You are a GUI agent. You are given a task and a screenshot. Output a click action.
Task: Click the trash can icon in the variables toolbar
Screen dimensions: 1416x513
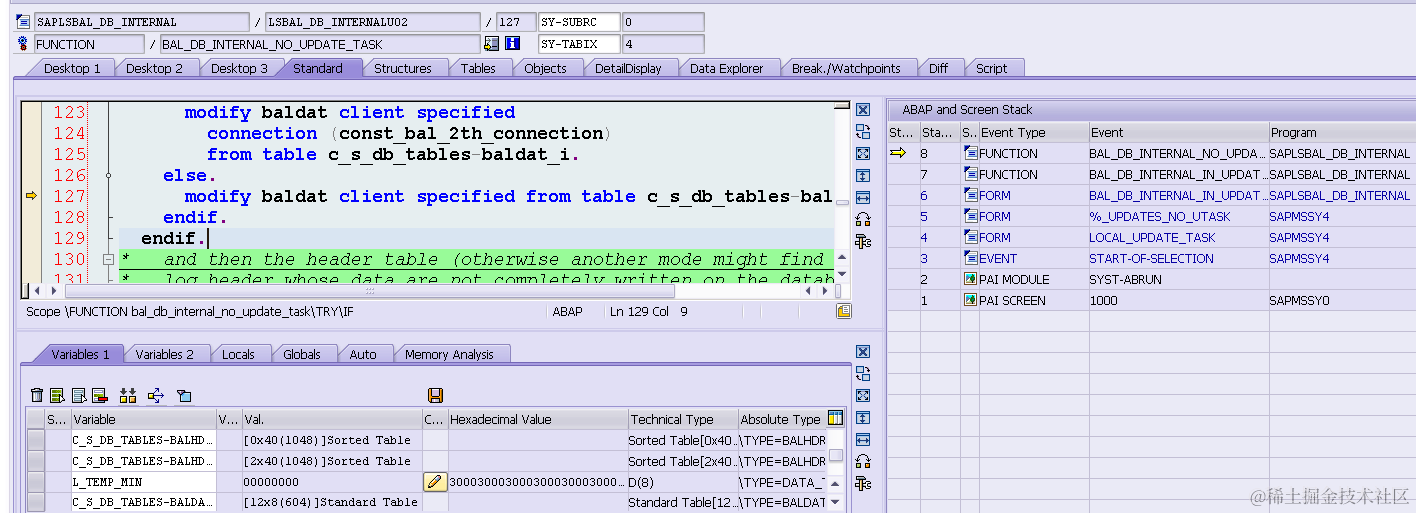[x=37, y=396]
